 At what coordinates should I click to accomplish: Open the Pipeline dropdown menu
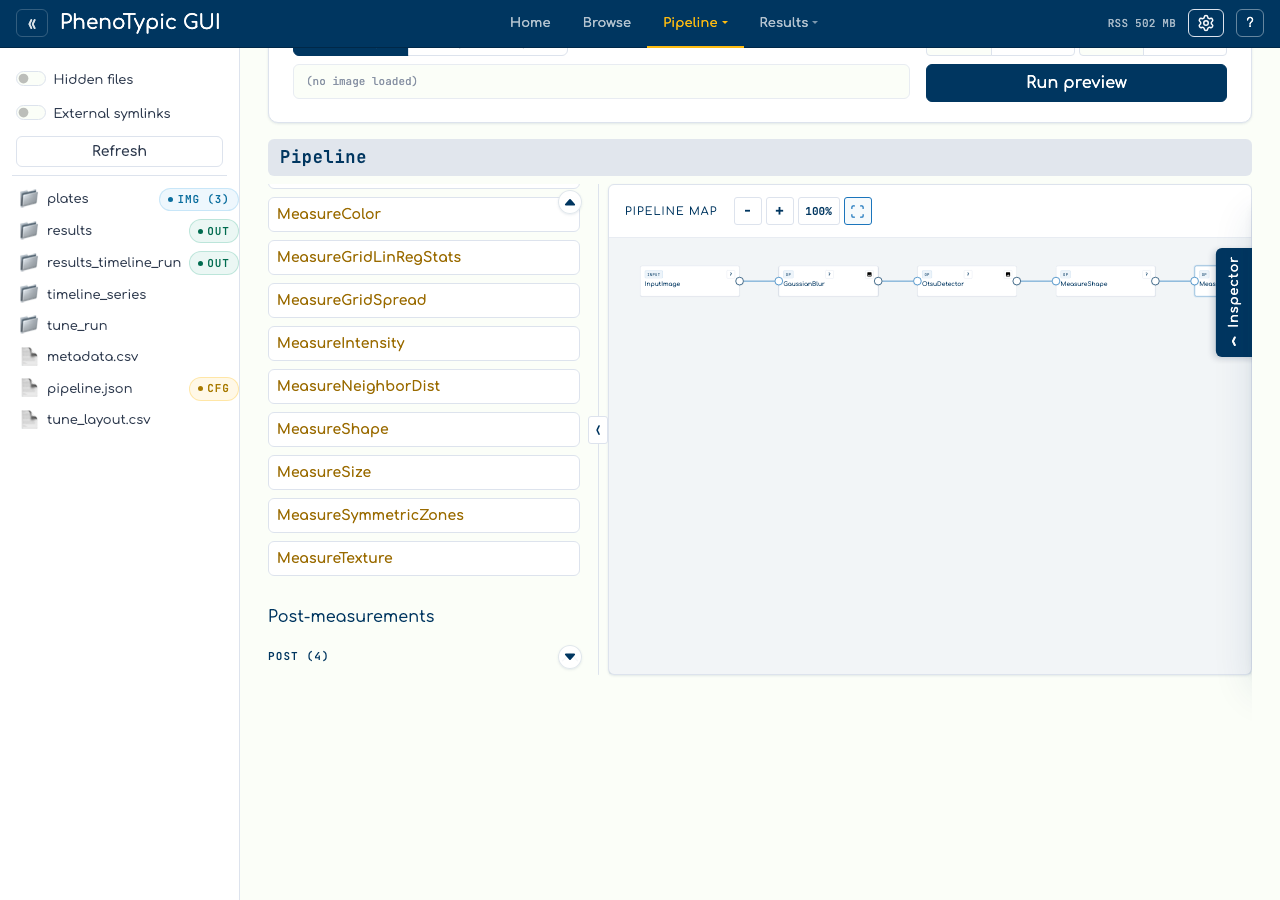click(695, 23)
